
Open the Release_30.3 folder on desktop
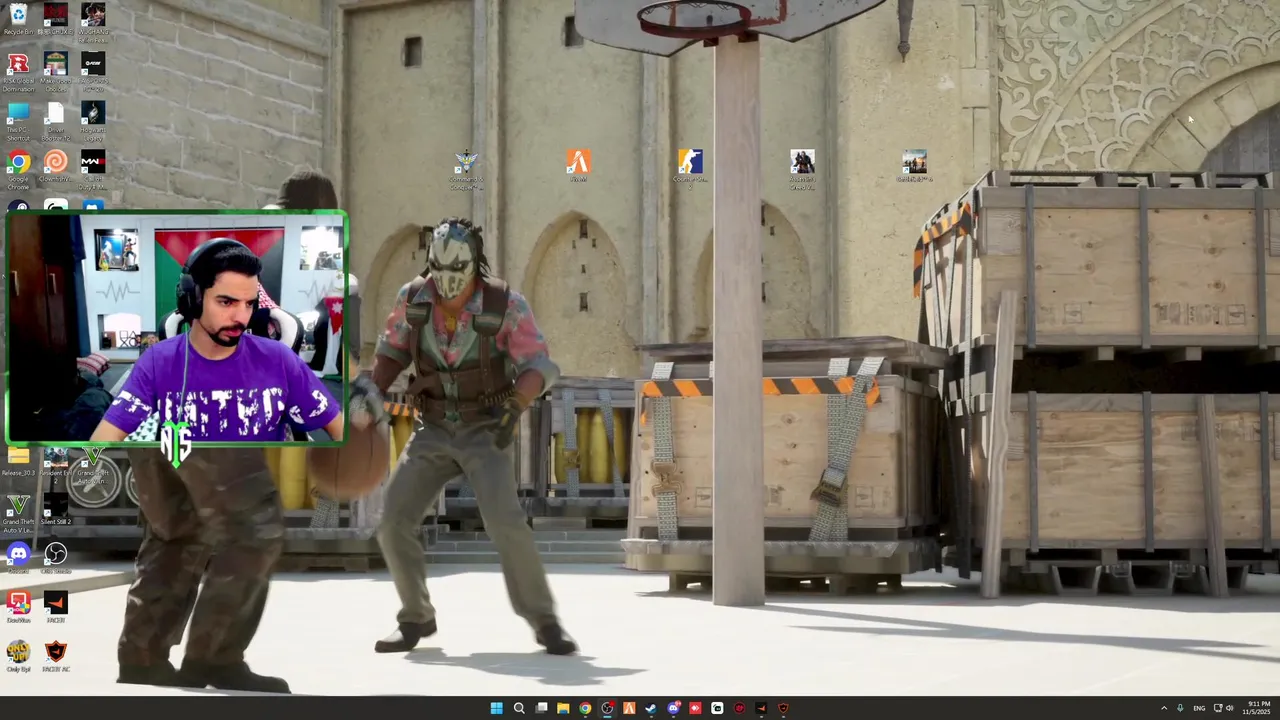18,461
